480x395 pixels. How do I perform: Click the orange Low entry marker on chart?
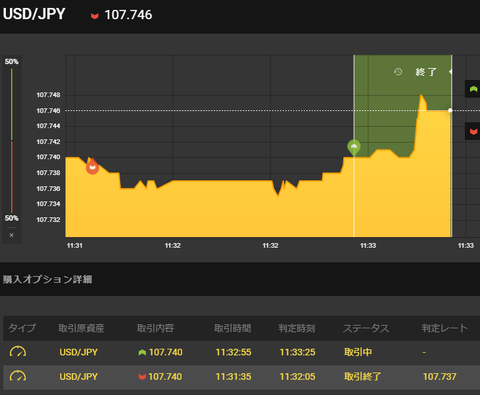coord(92,166)
